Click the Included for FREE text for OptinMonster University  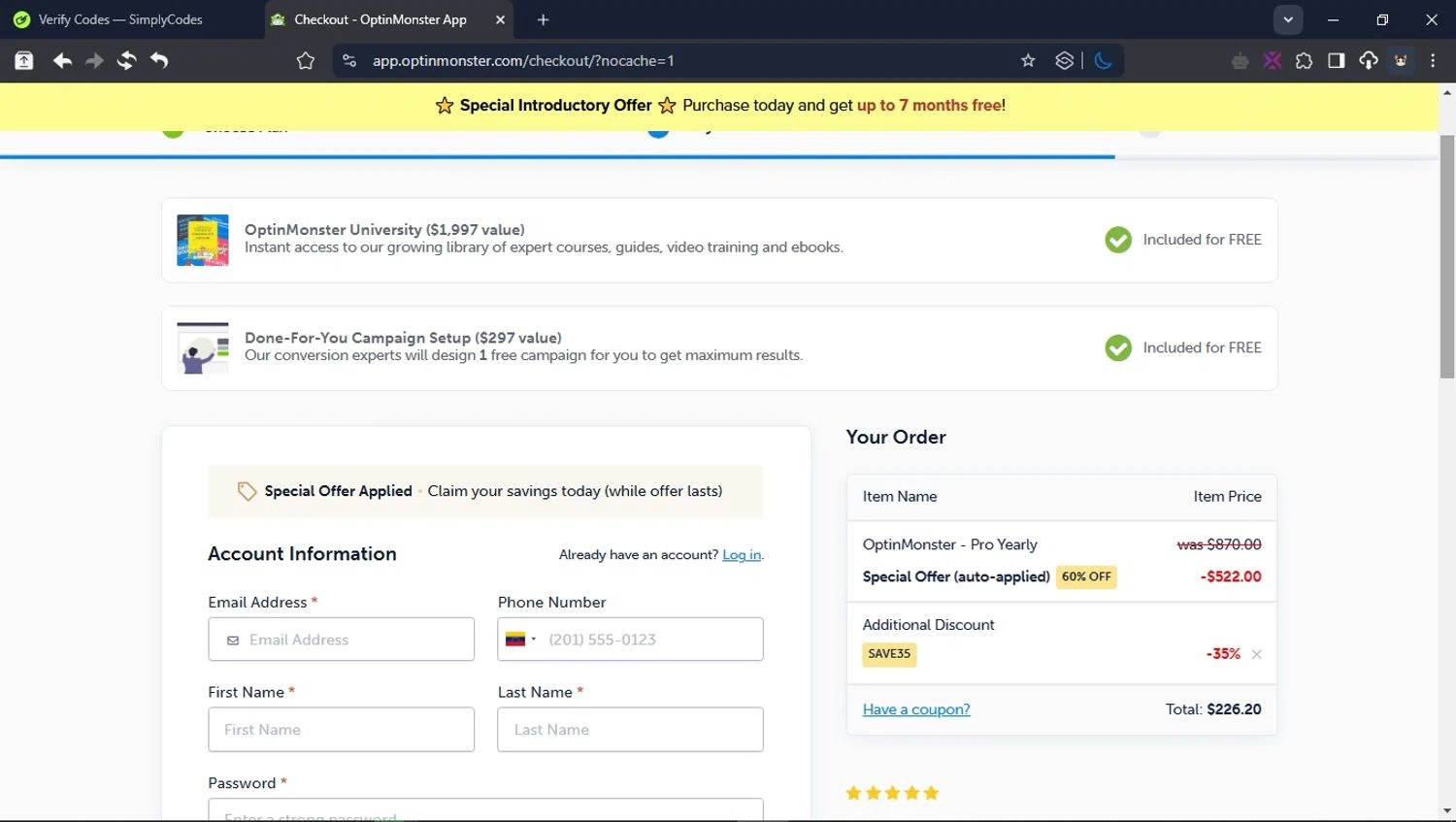(1203, 240)
